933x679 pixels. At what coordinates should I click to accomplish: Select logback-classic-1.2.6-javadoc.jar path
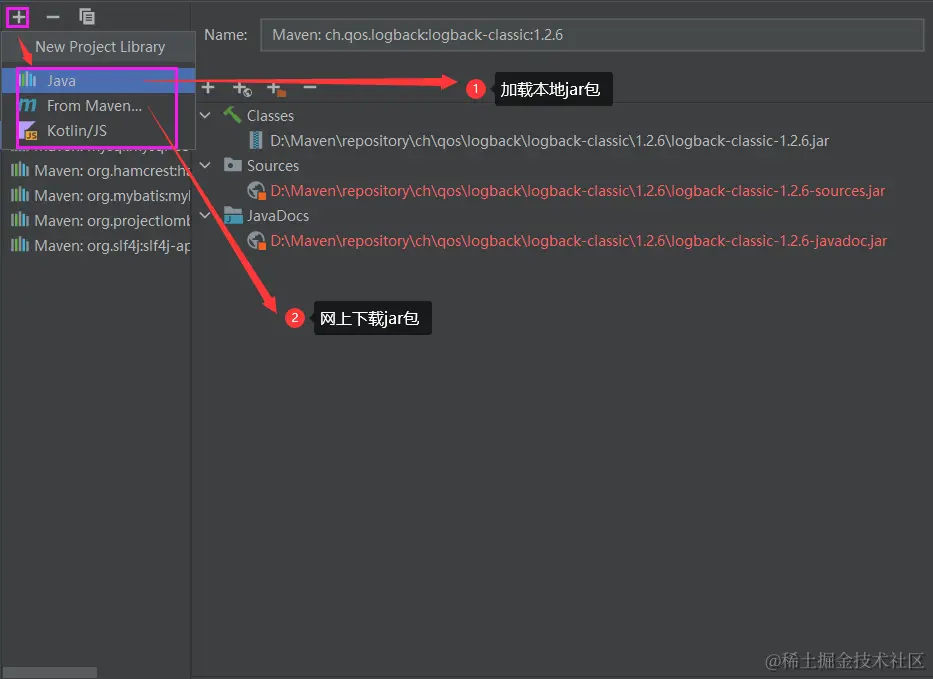(x=578, y=240)
